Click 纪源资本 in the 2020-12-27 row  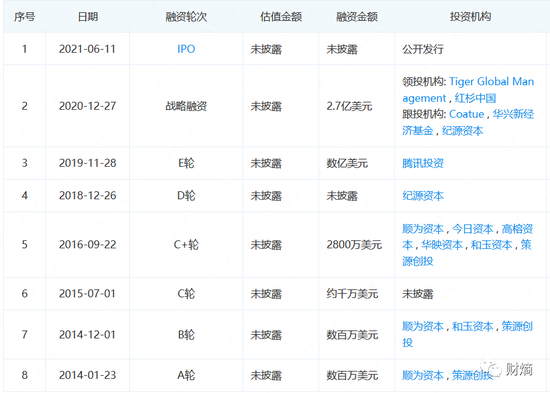point(462,131)
